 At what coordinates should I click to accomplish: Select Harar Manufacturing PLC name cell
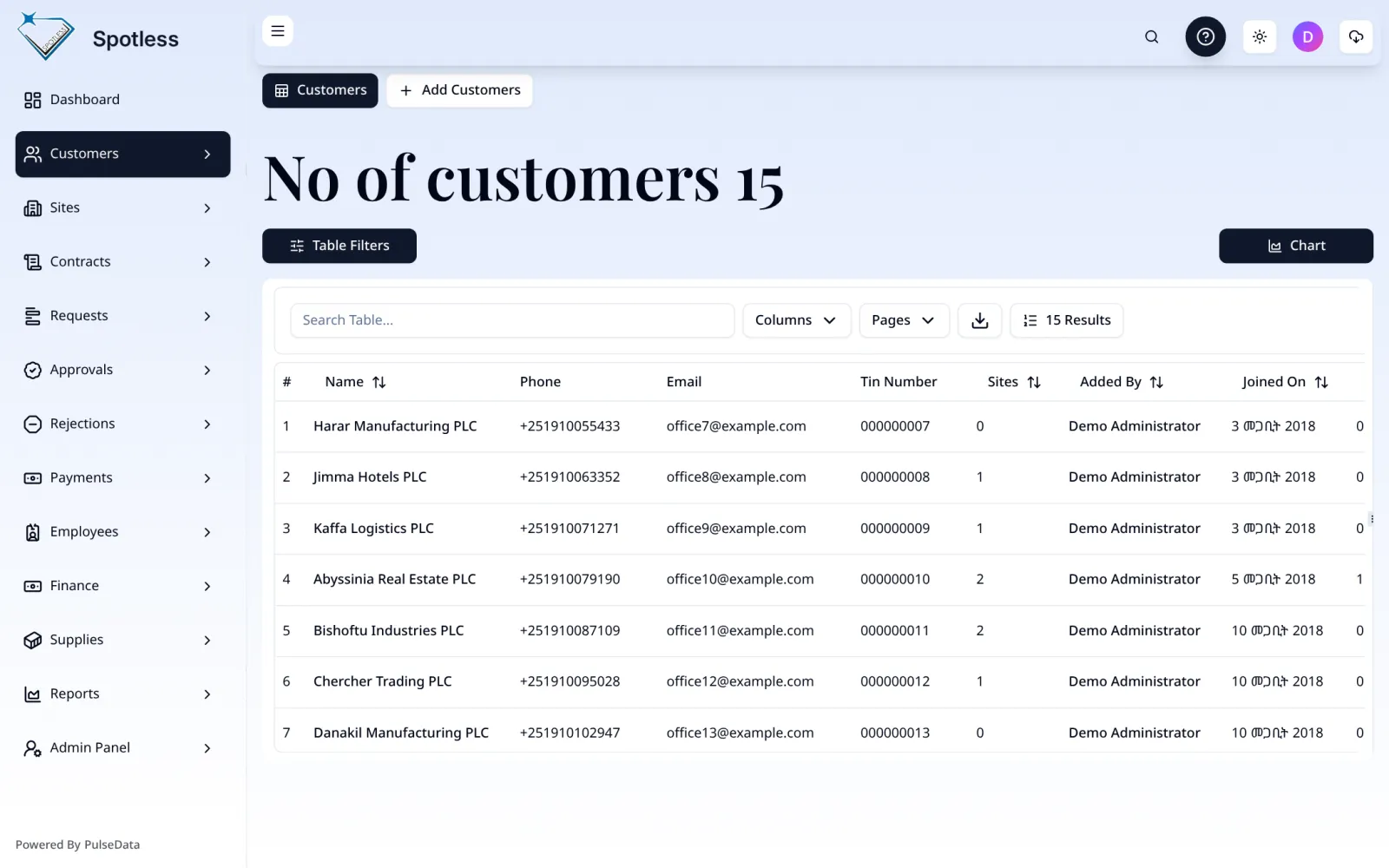395,426
